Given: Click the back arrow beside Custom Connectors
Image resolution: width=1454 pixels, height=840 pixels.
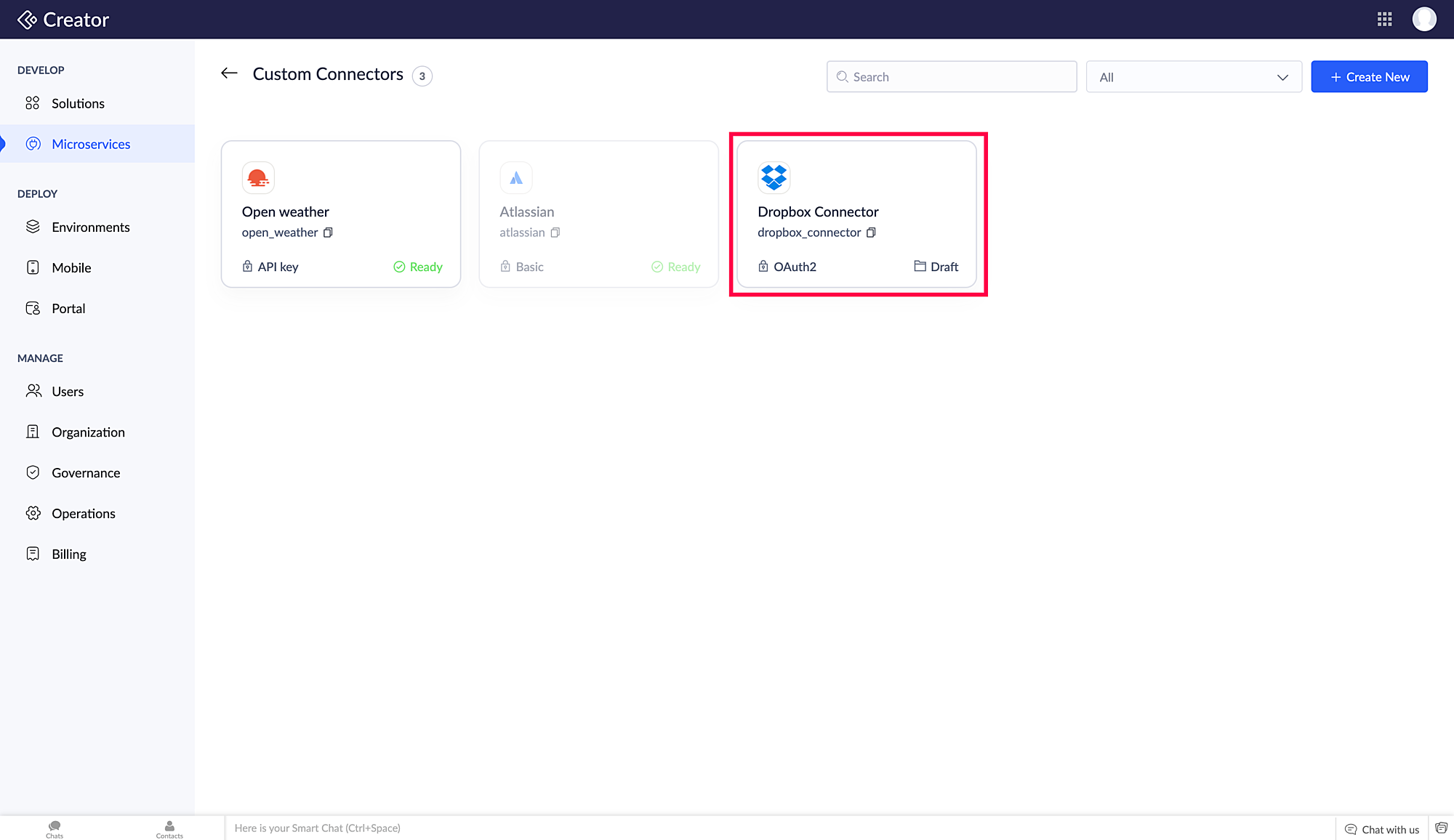Looking at the screenshot, I should [x=229, y=73].
